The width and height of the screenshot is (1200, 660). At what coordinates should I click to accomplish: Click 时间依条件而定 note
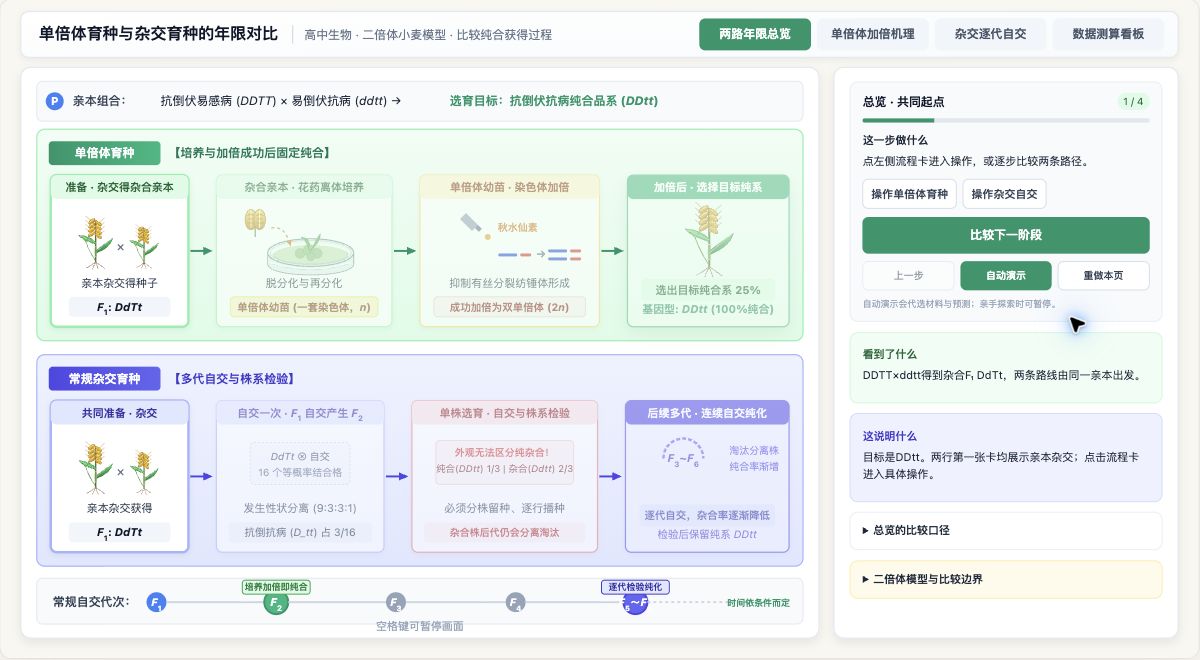(758, 603)
